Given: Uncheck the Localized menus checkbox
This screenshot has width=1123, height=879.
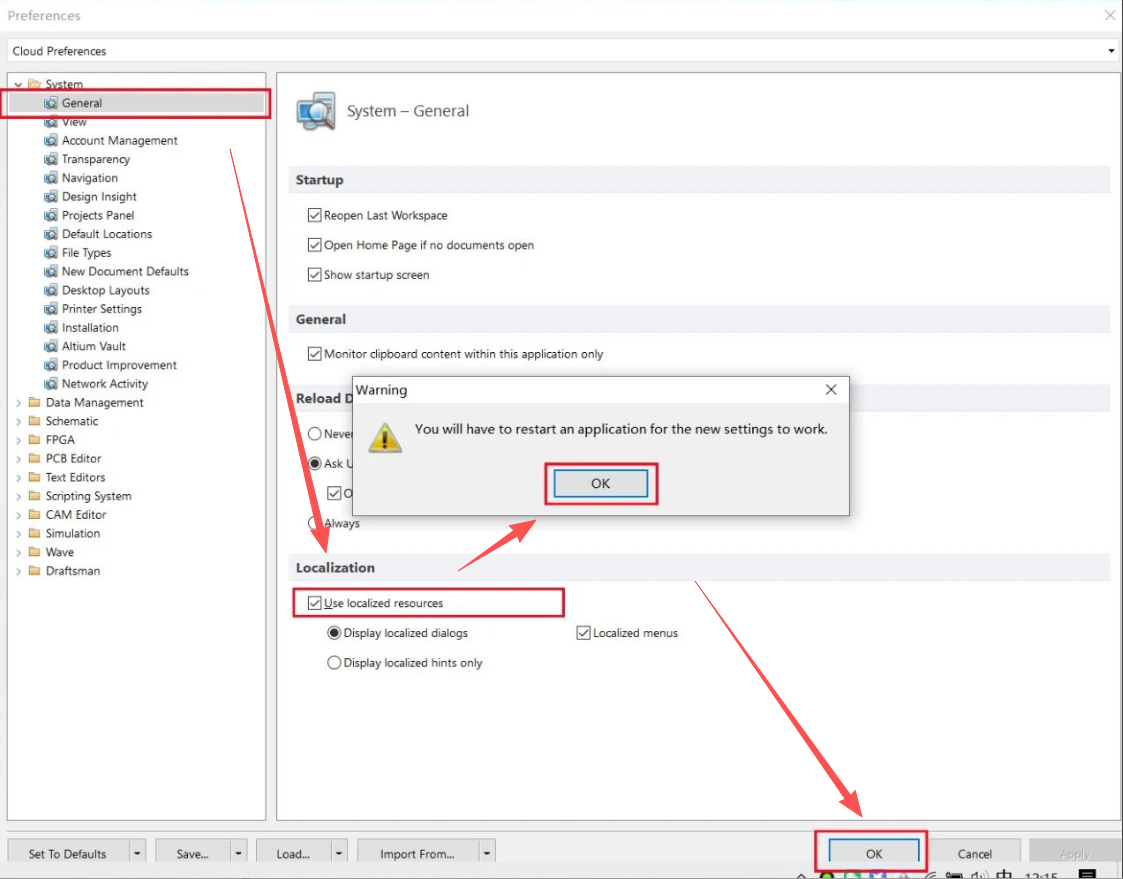Looking at the screenshot, I should tap(584, 633).
